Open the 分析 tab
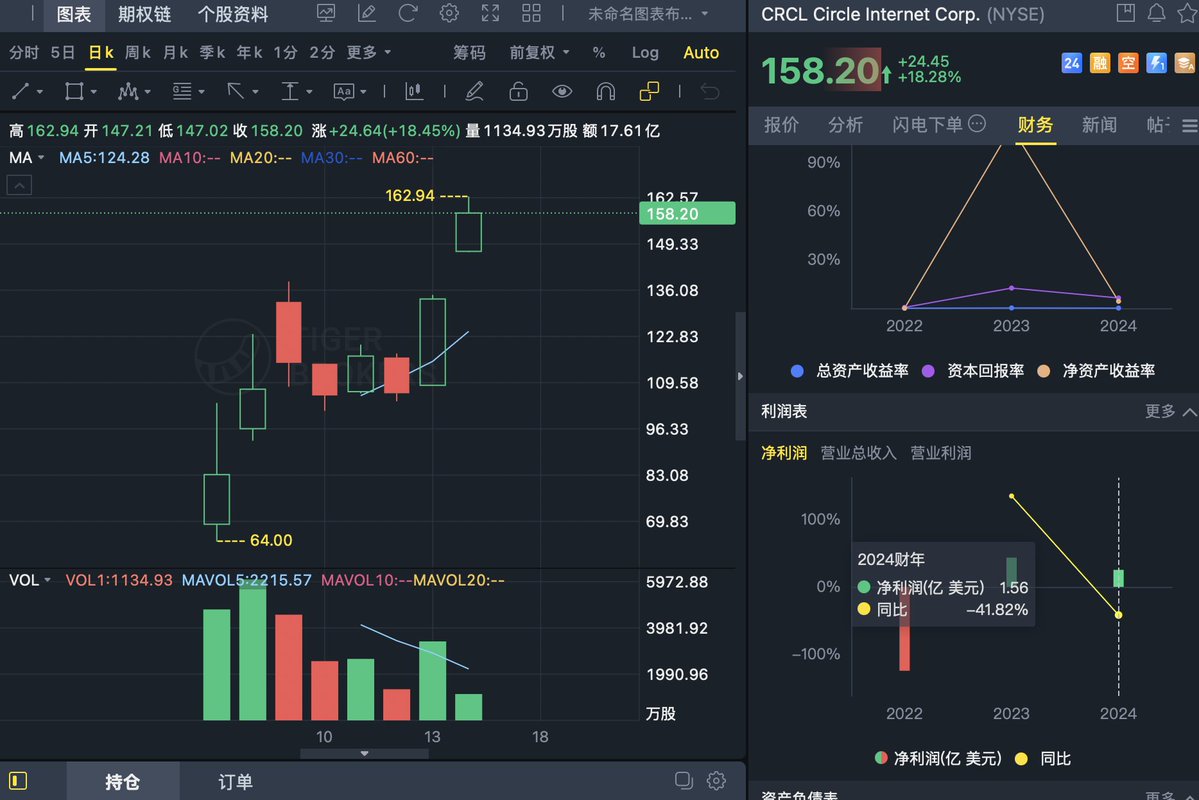The width and height of the screenshot is (1199, 800). (845, 125)
